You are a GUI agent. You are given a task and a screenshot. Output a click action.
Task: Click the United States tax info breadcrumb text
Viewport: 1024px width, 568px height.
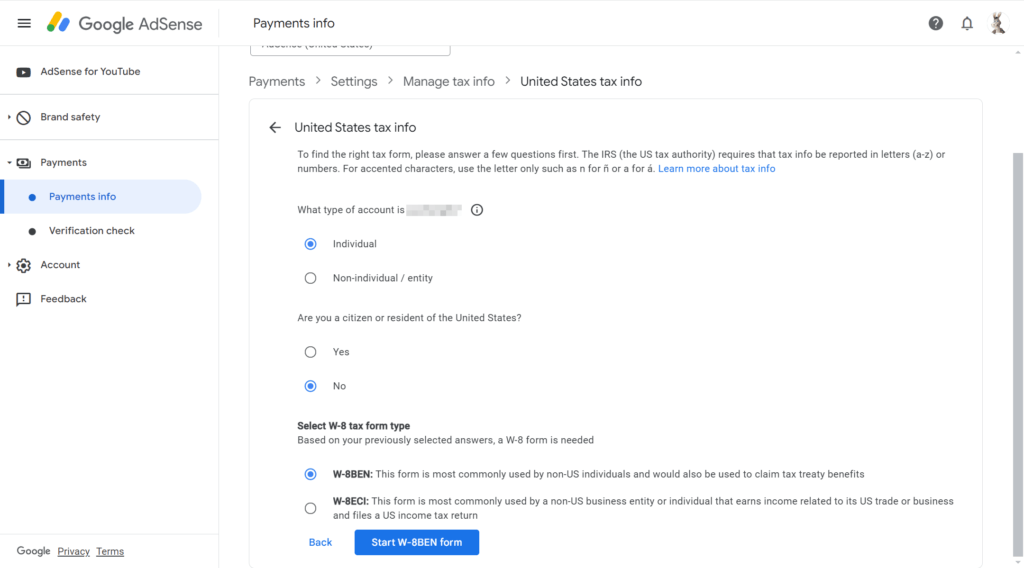(x=581, y=82)
